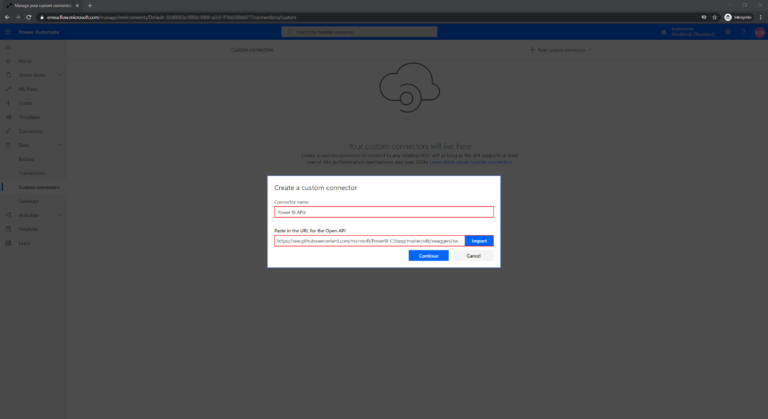
Task: Cancel the custom connector dialog
Action: pos(473,255)
